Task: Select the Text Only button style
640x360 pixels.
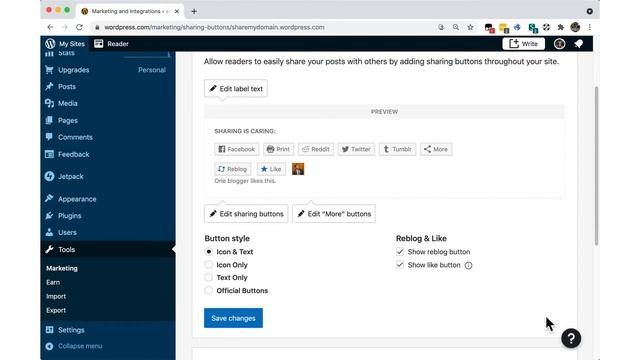Action: 209,278
